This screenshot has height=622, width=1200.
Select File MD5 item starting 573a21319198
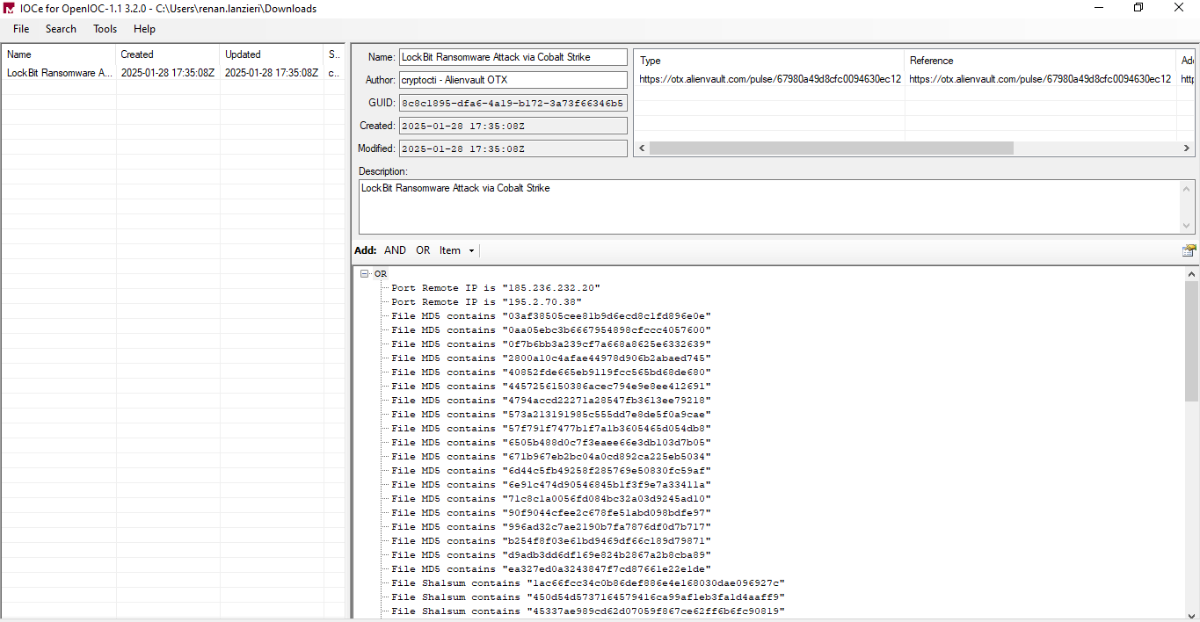point(551,413)
